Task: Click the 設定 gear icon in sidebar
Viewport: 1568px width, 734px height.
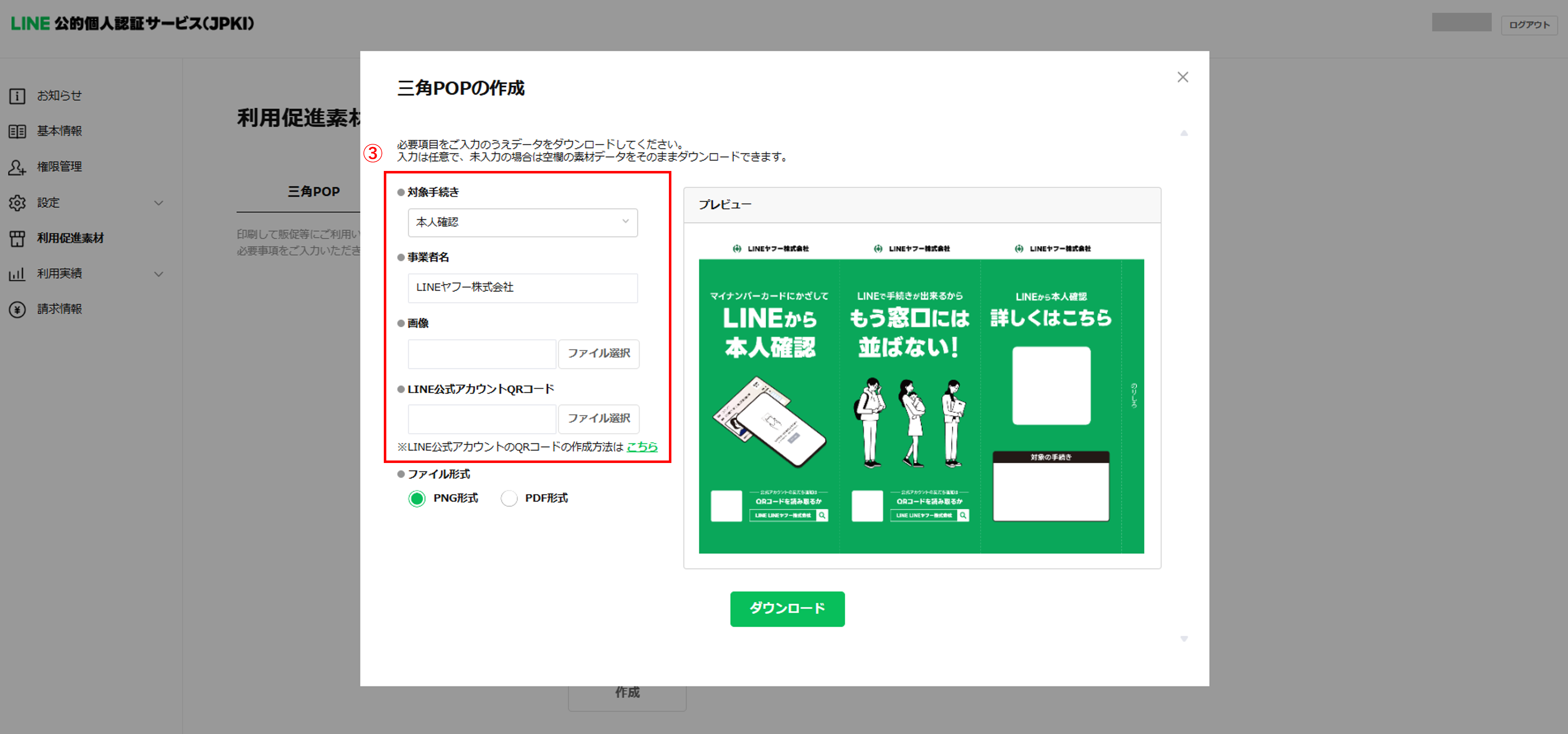Action: coord(17,203)
